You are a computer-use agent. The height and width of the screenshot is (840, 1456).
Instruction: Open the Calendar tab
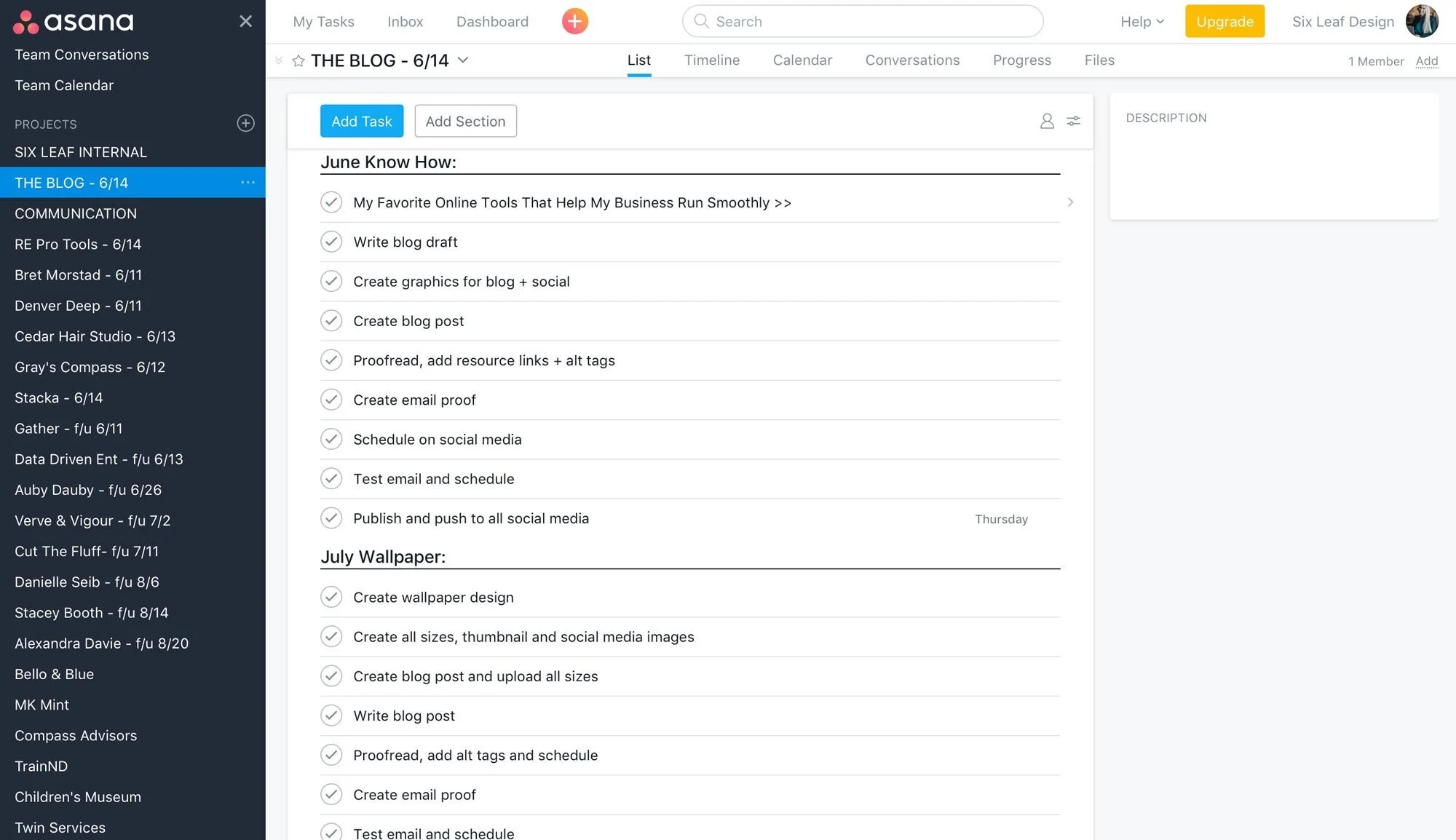pos(802,60)
